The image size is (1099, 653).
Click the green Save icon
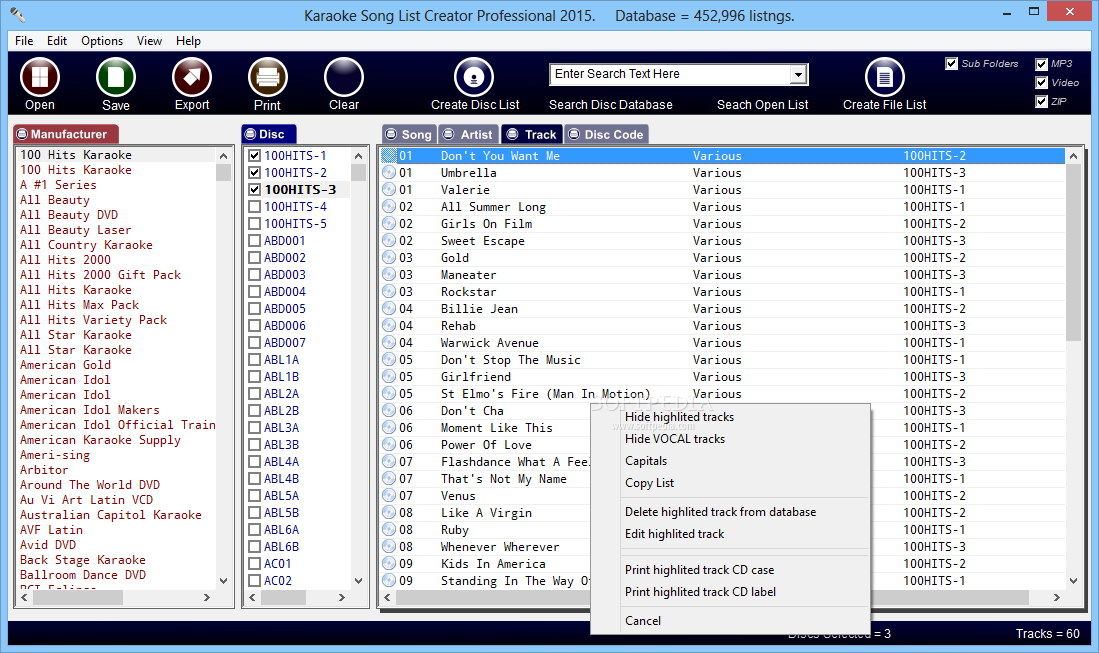(116, 77)
